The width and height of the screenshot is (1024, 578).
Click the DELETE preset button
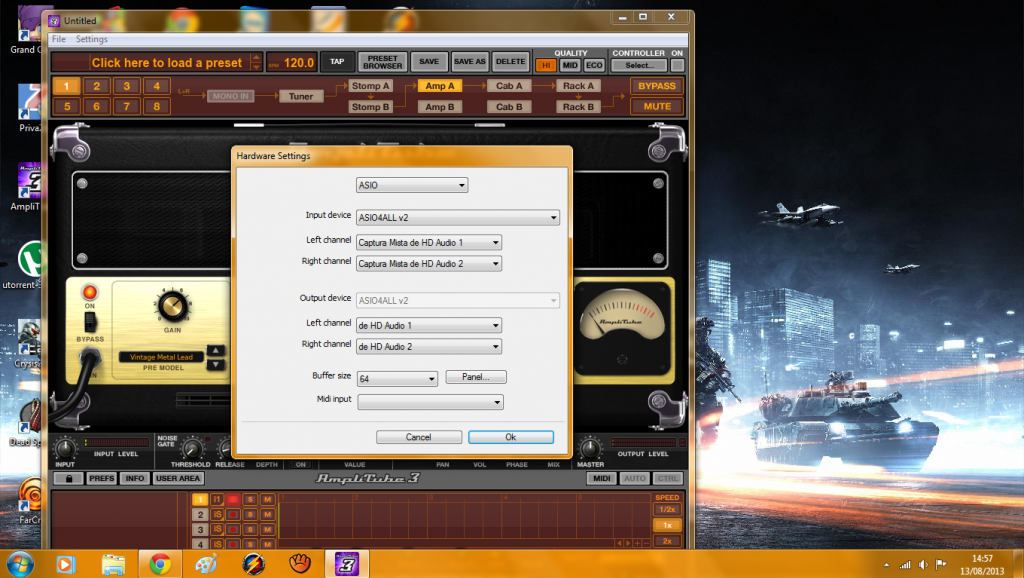[510, 62]
